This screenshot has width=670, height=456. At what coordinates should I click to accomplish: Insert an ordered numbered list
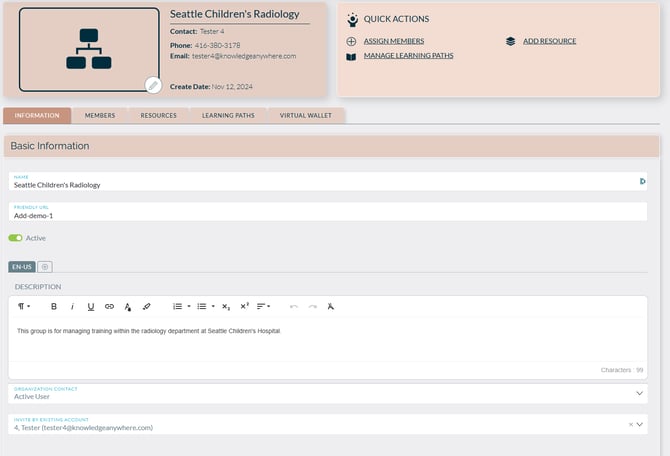pos(177,306)
